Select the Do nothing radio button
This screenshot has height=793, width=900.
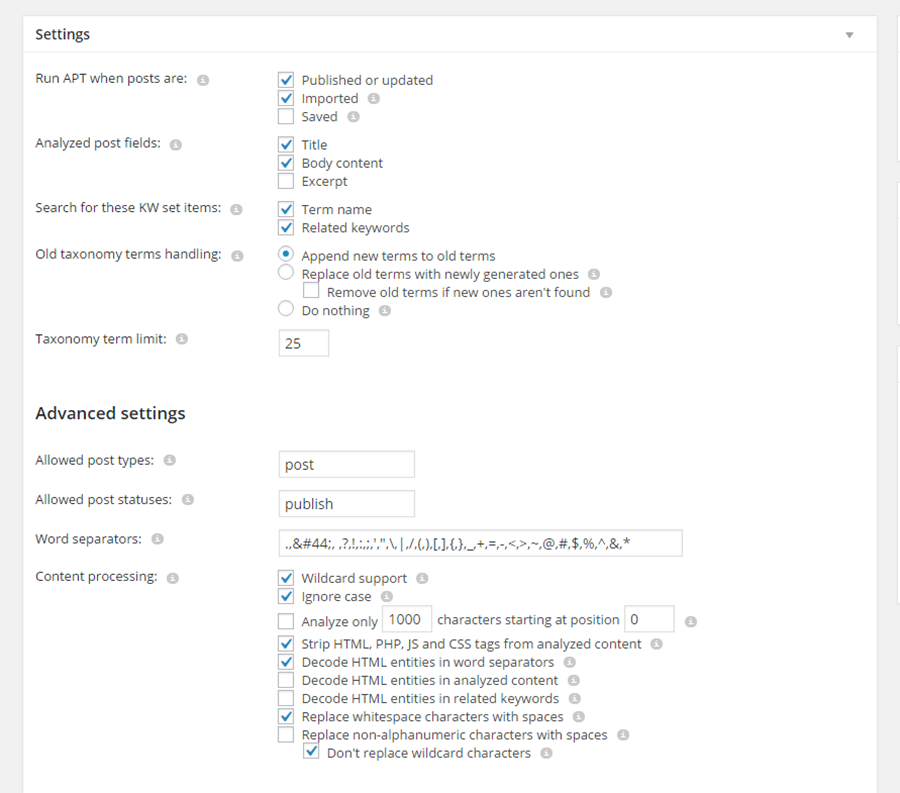tap(286, 308)
